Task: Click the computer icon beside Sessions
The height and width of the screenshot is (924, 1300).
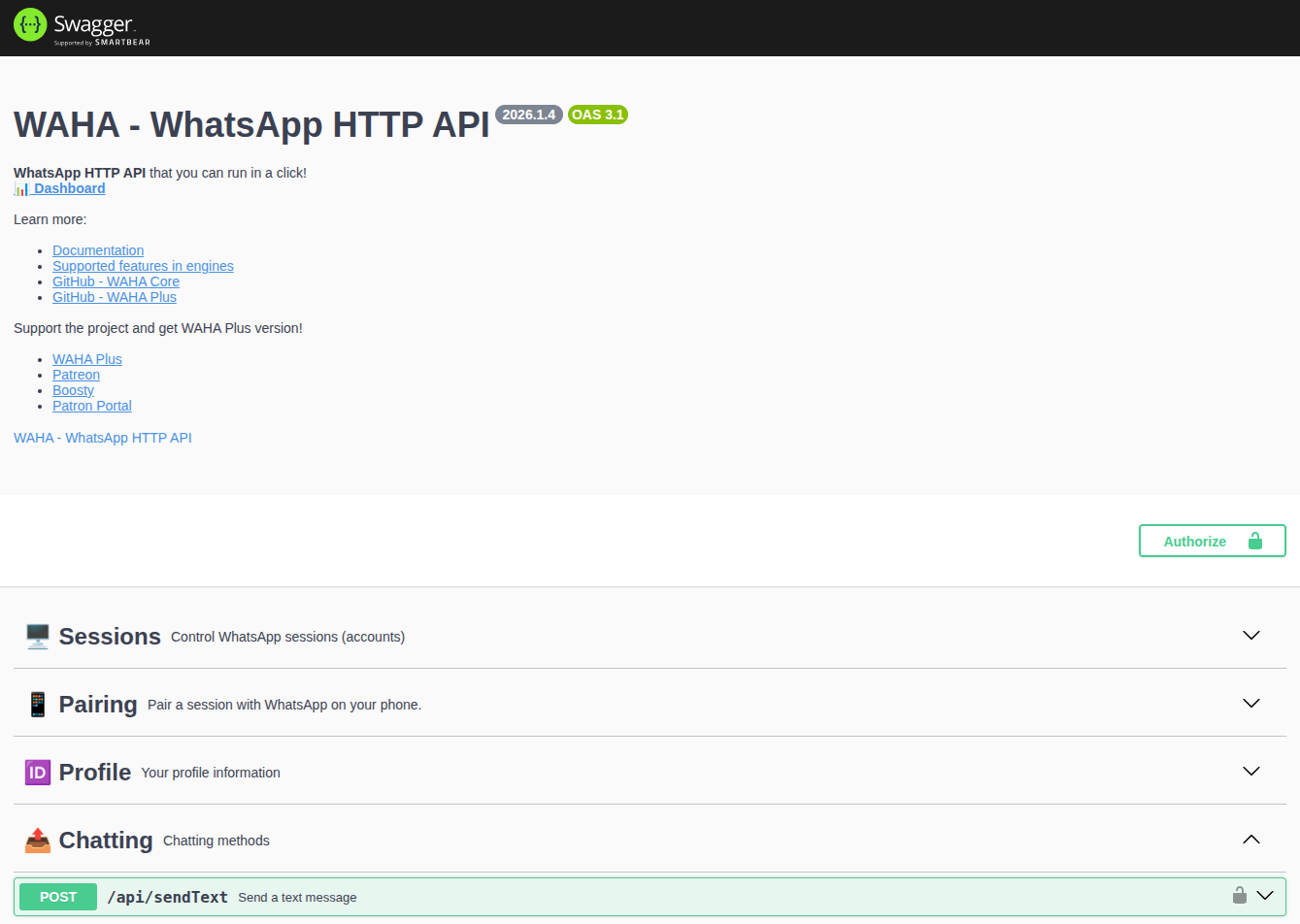Action: tap(37, 636)
